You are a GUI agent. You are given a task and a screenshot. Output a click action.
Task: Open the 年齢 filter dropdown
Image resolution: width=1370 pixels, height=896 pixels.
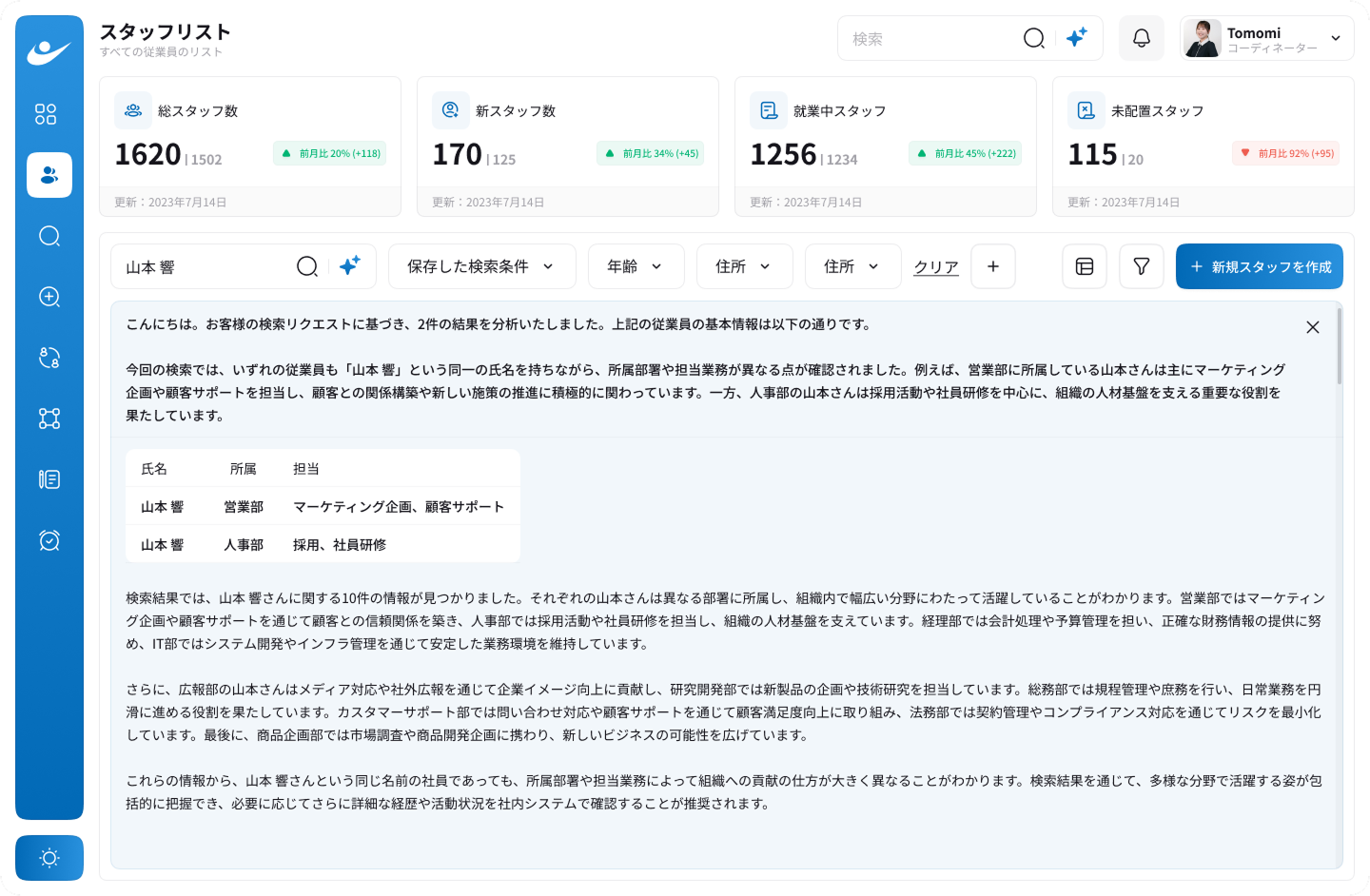636,266
